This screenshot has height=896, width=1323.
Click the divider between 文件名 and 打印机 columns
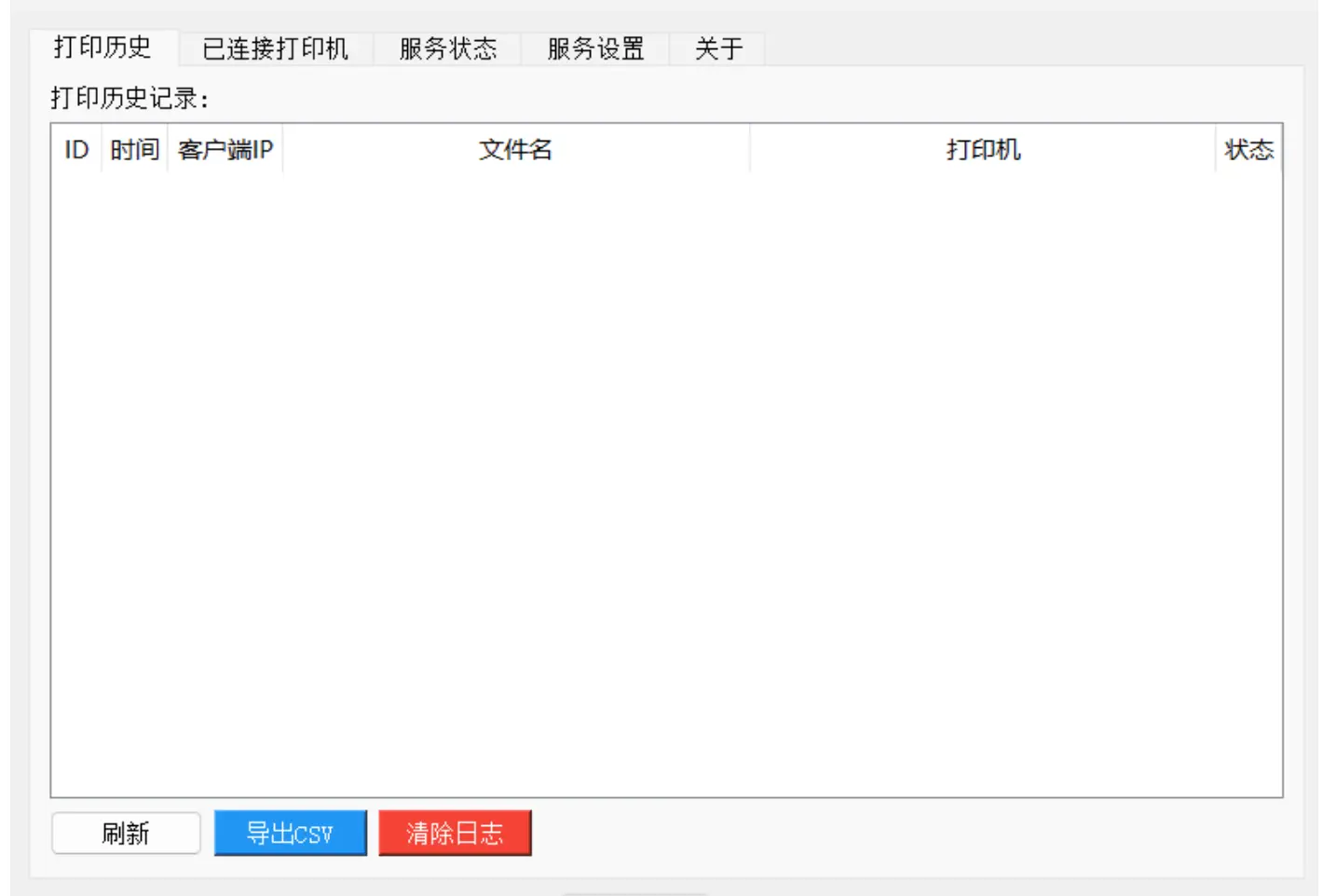[x=750, y=150]
